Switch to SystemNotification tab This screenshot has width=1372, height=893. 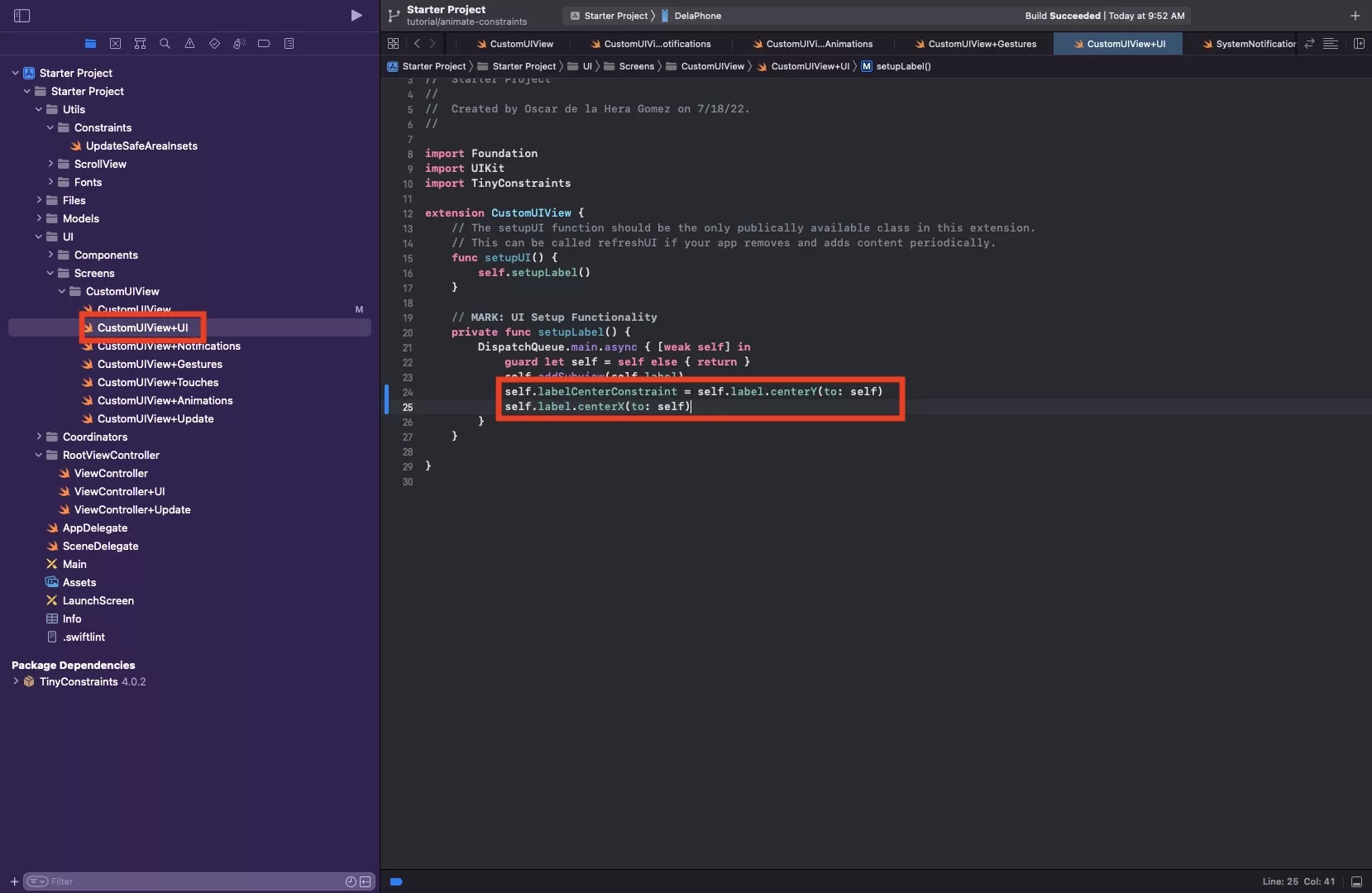pos(1247,44)
